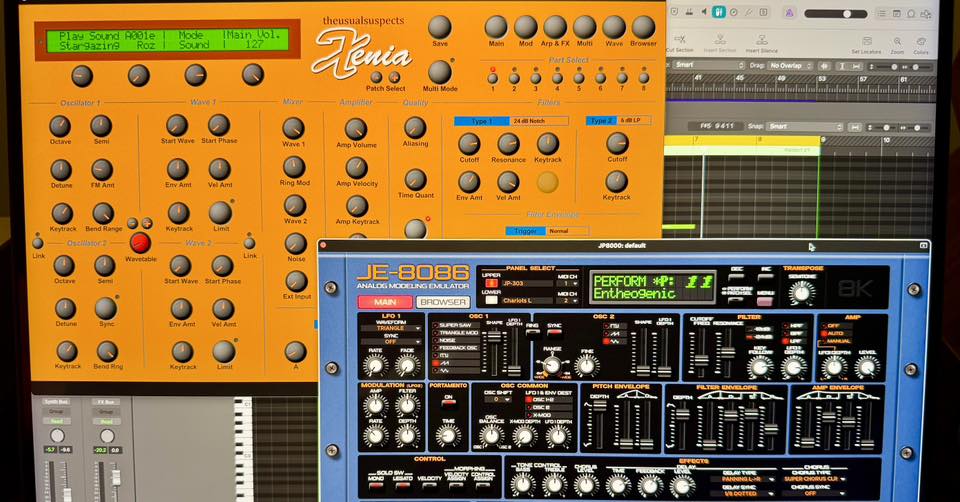Screen dimensions: 960x502
Task: Toggle the RING button in JE-8086
Action: click(533, 332)
